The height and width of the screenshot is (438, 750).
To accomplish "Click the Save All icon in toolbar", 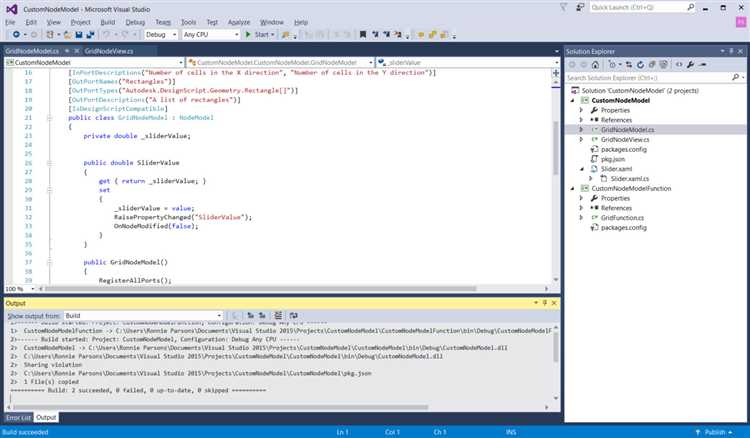I will (x=90, y=34).
